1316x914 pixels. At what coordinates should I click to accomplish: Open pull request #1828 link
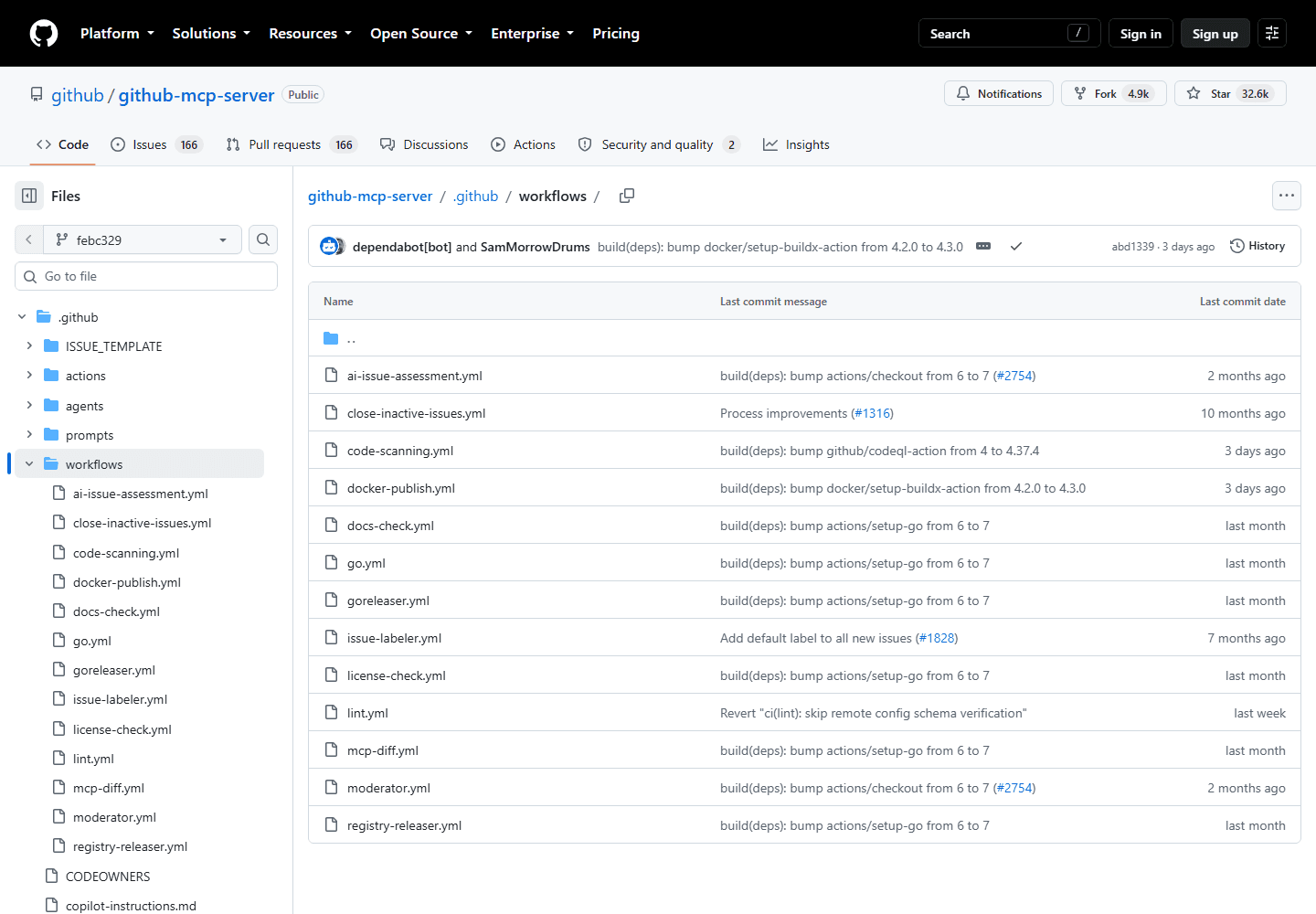(x=937, y=638)
